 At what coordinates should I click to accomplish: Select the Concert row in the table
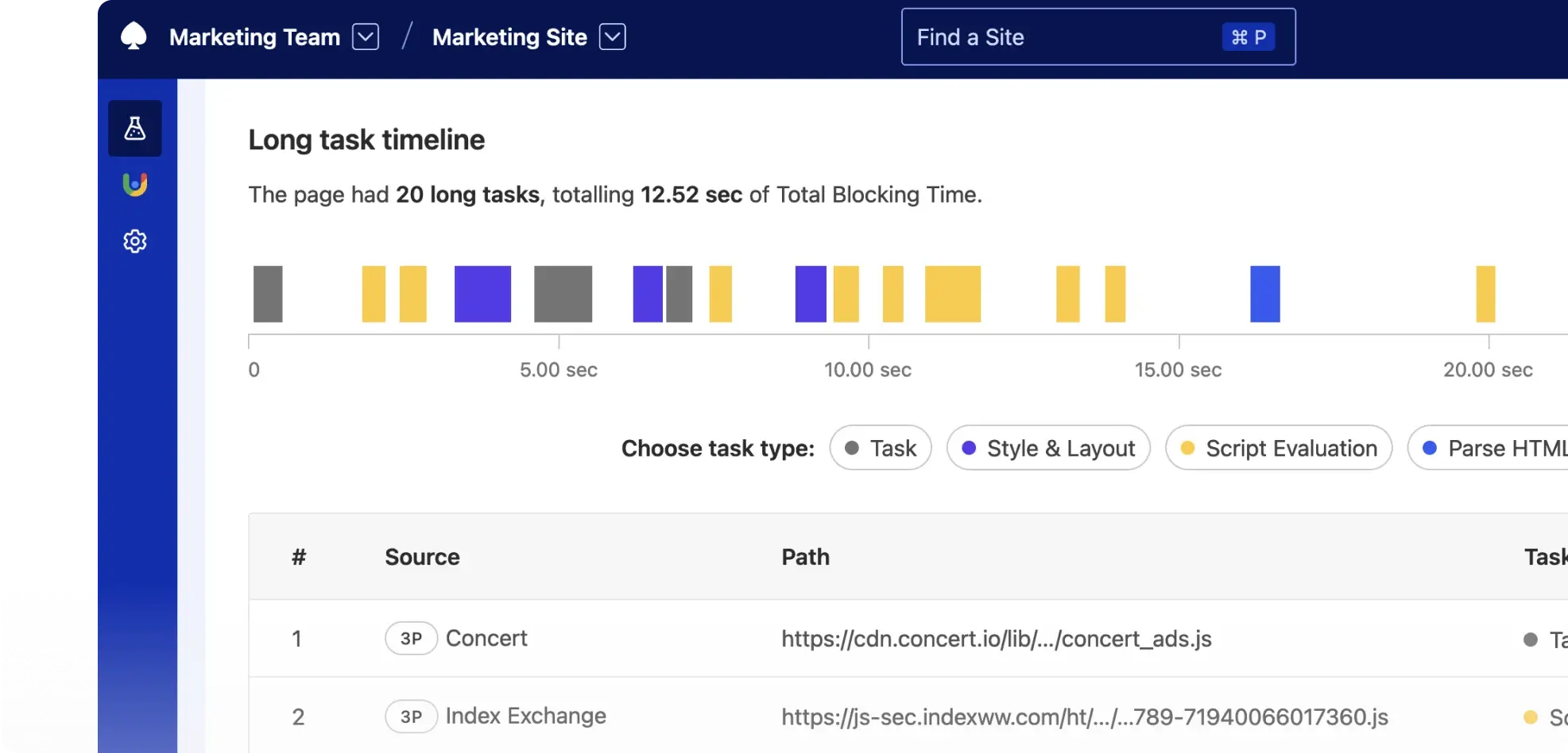(715, 638)
